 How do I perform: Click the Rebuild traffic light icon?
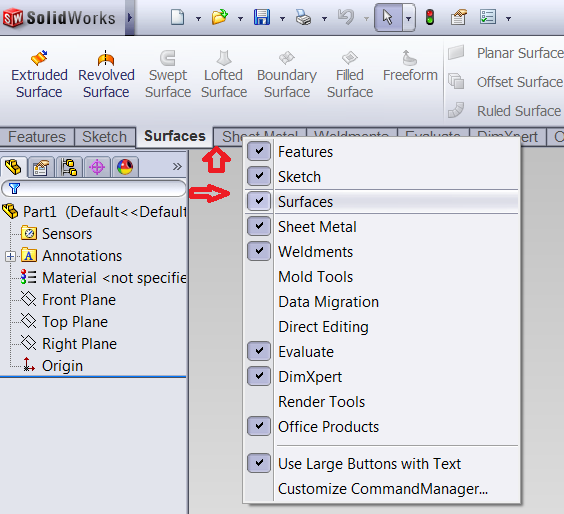[429, 17]
